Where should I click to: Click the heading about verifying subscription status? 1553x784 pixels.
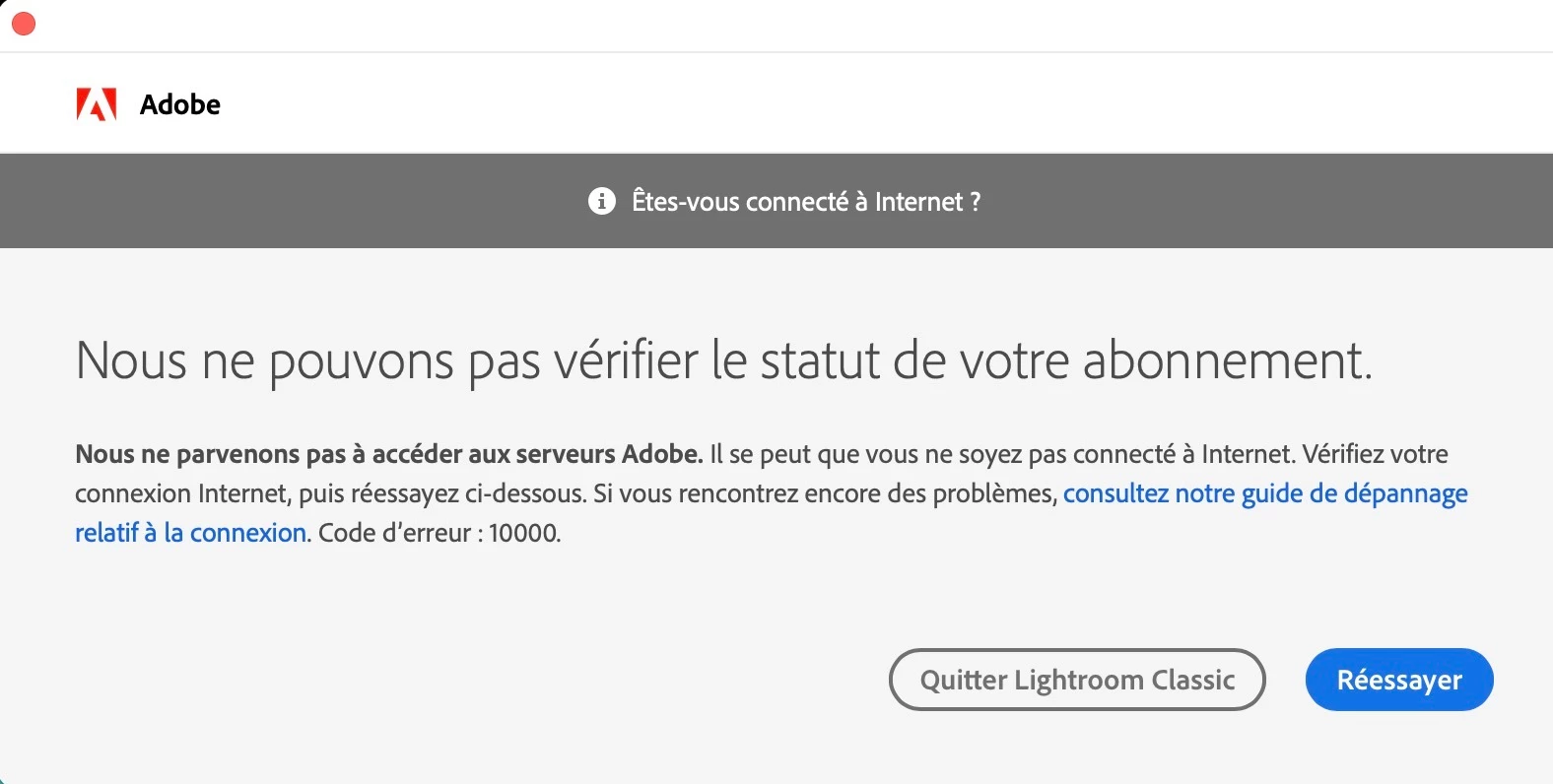tap(723, 360)
